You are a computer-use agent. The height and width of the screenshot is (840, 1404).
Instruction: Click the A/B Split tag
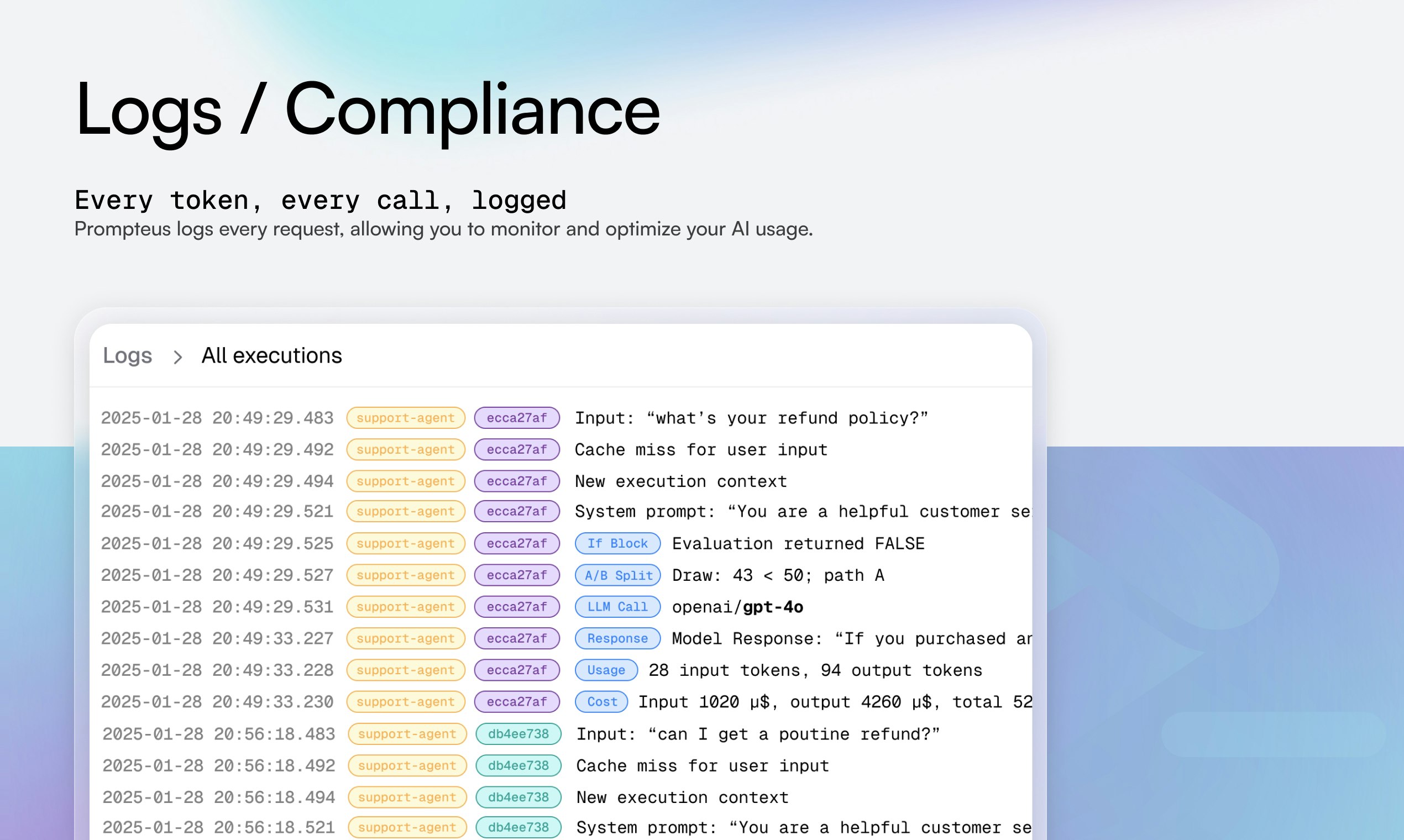click(x=617, y=575)
